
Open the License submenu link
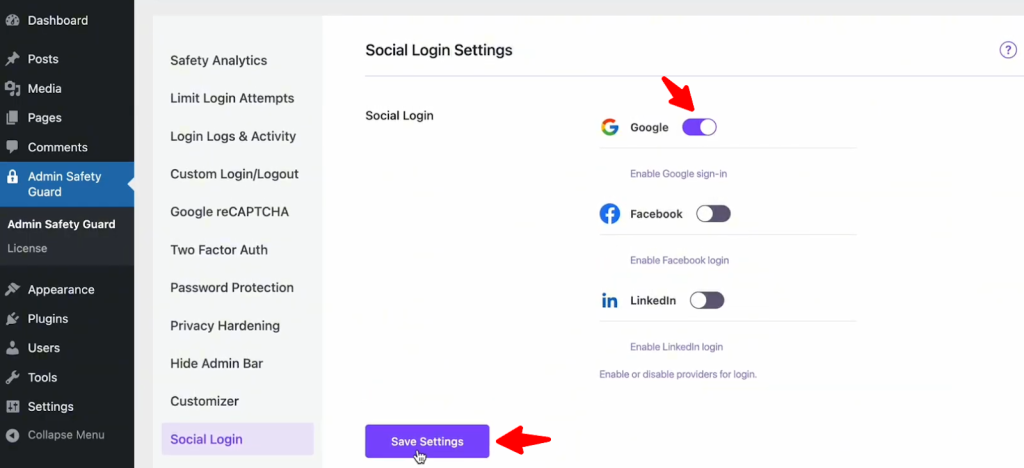(x=27, y=248)
